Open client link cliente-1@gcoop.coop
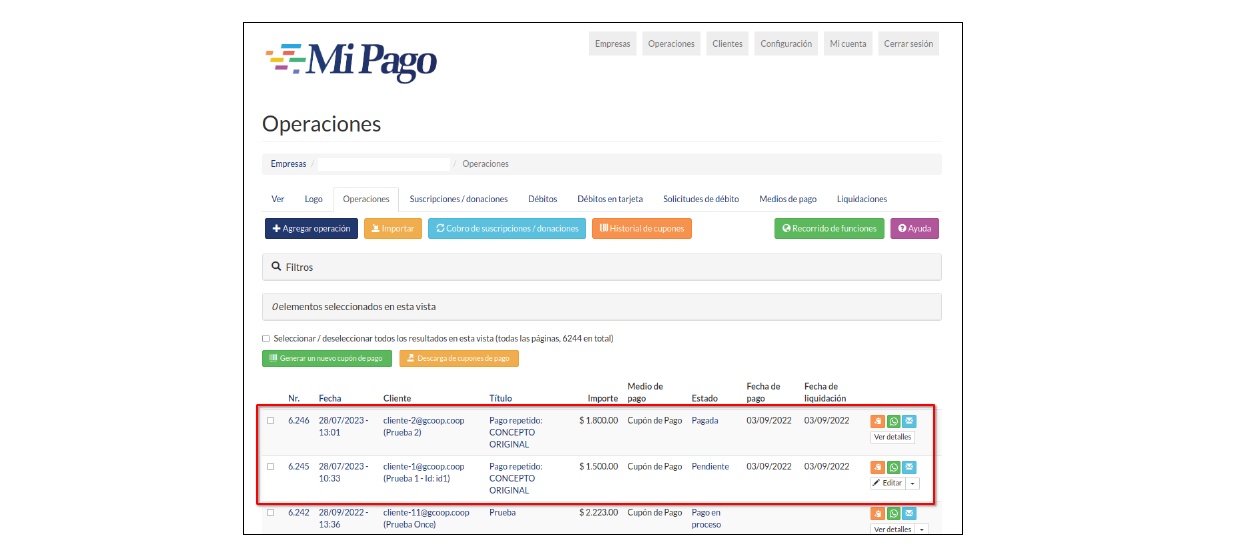This screenshot has width=1242, height=557. point(424,467)
